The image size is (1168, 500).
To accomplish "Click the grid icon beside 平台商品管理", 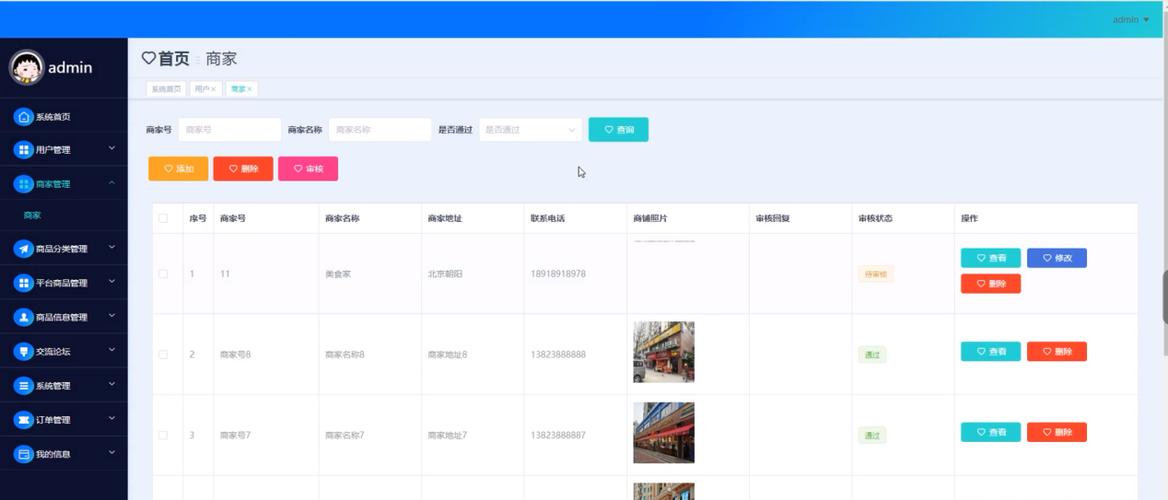I will pyautogui.click(x=24, y=283).
